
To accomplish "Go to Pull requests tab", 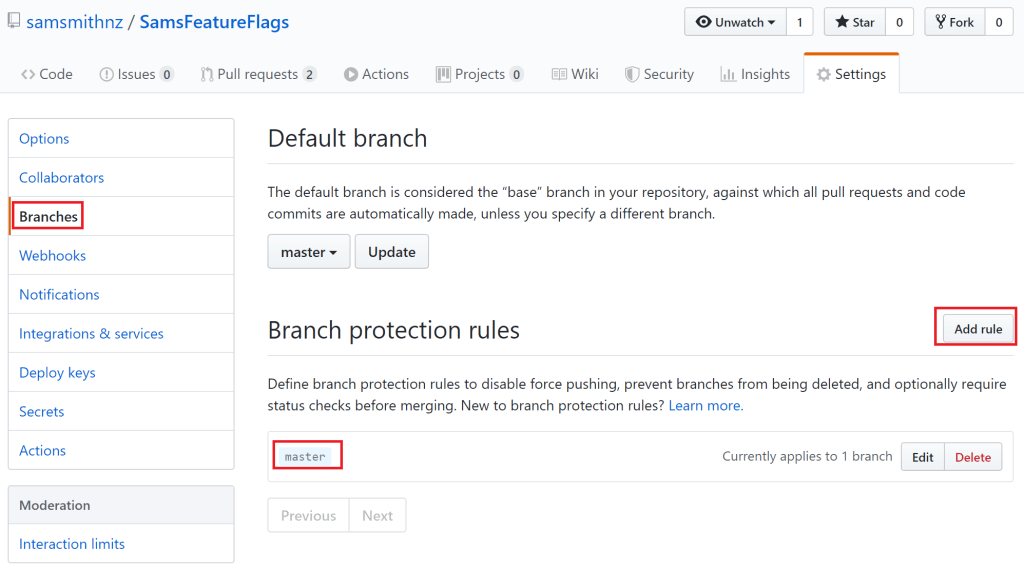I will (x=258, y=74).
